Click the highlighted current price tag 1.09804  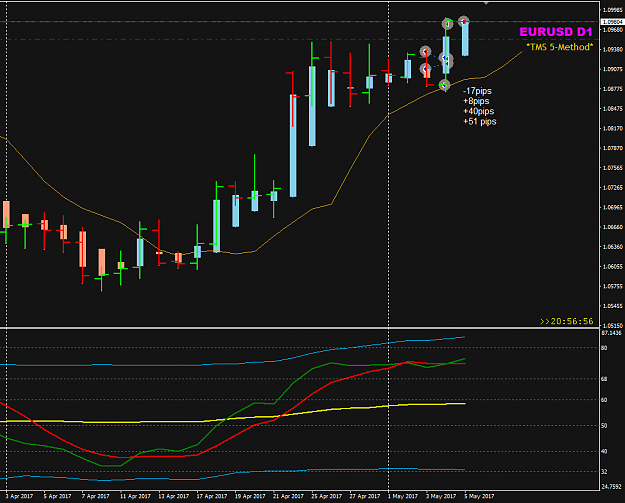pyautogui.click(x=613, y=22)
